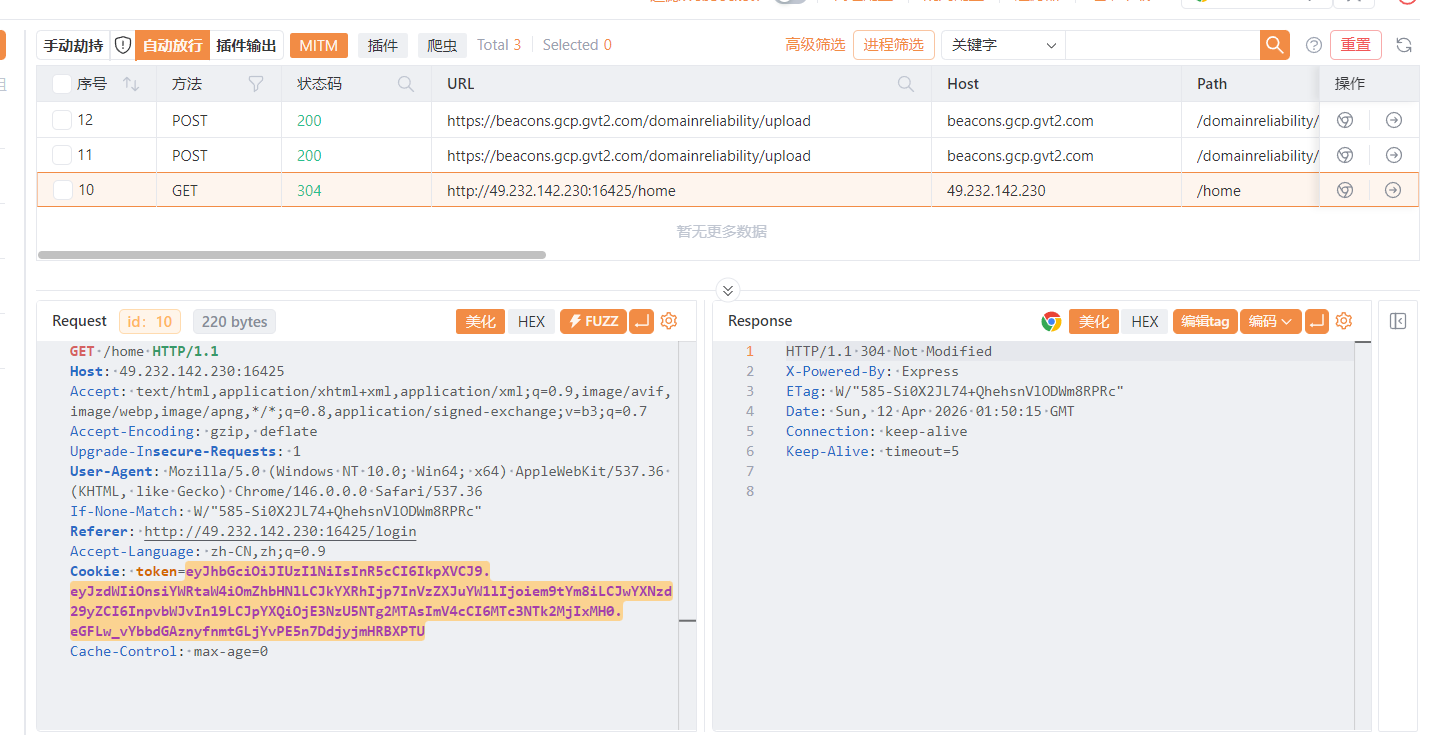Image resolution: width=1430 pixels, height=735 pixels.
Task: Open the 方法 column filter funnel
Action: pyautogui.click(x=256, y=84)
